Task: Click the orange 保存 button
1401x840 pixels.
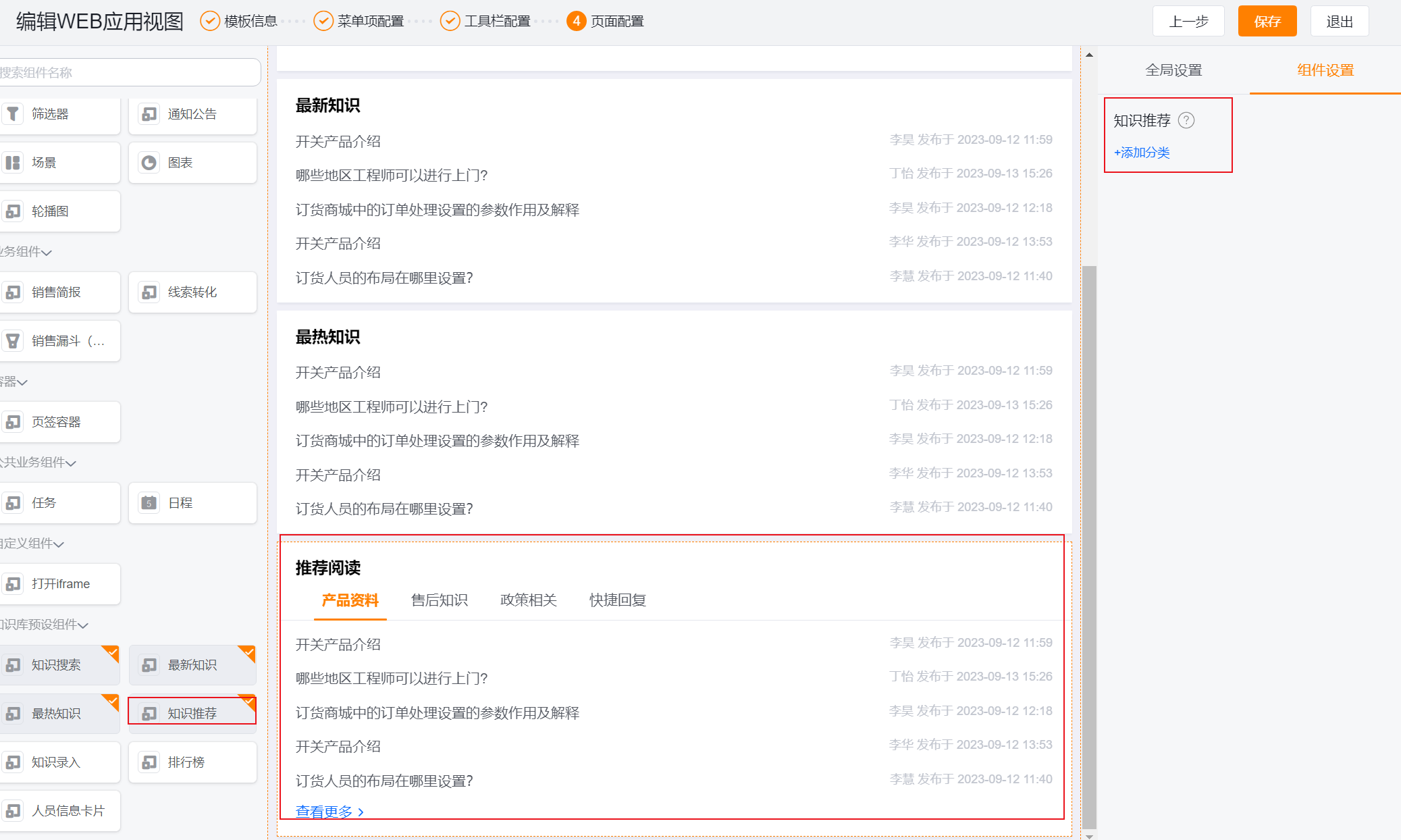Action: coord(1267,22)
